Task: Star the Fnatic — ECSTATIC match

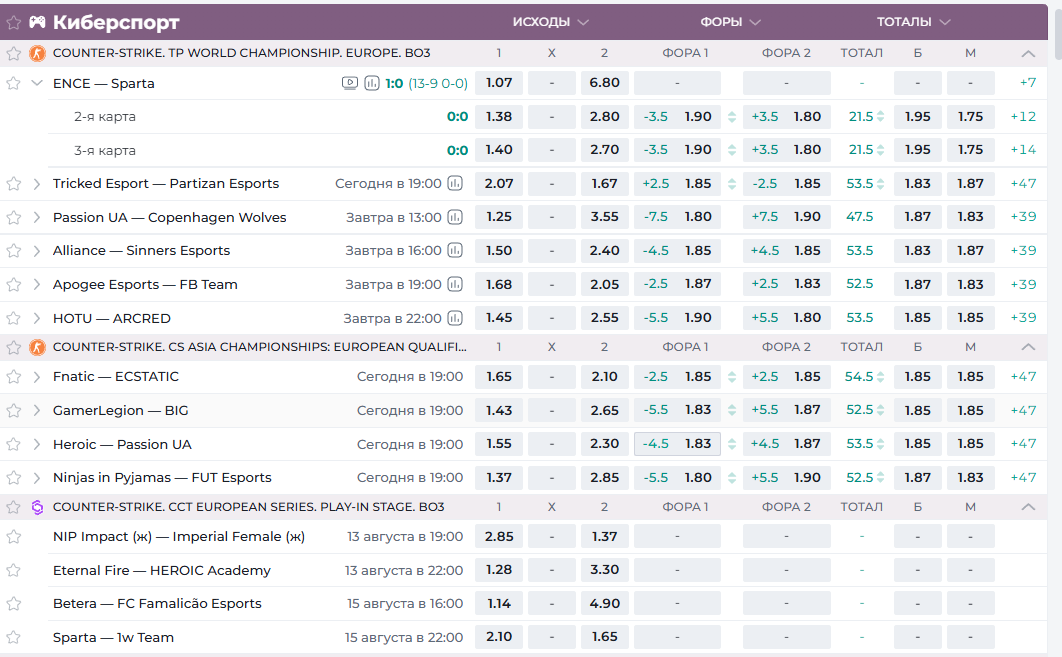Action: coord(14,377)
